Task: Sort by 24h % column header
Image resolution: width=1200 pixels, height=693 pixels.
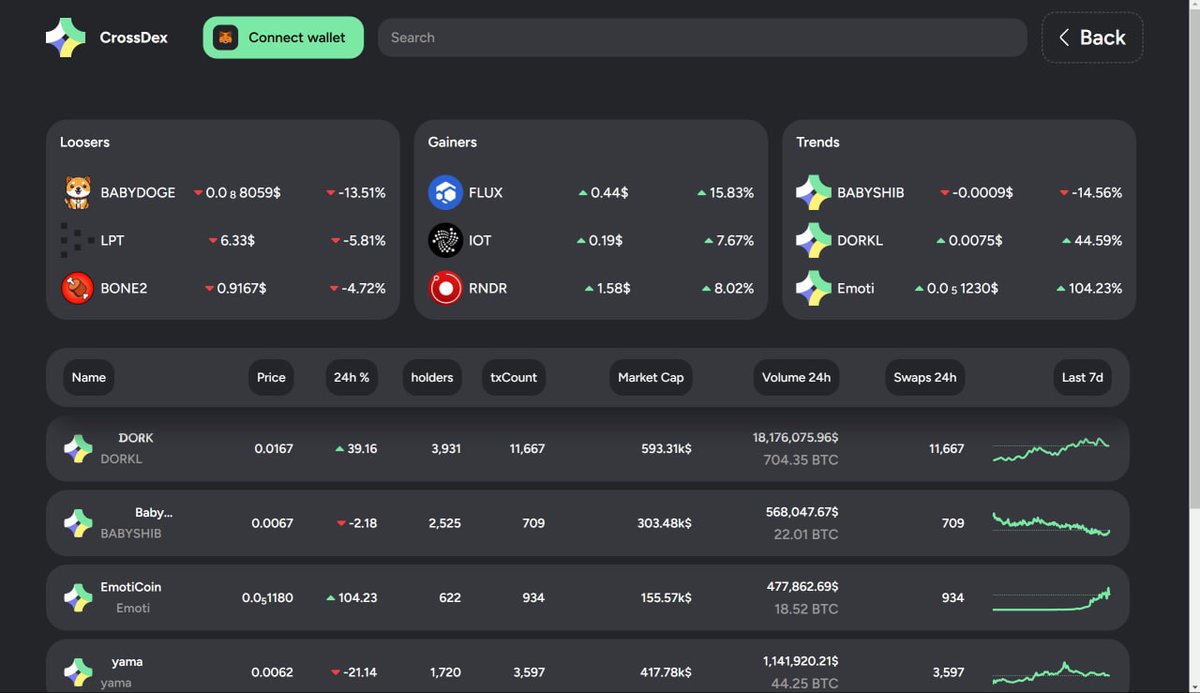Action: coord(351,377)
